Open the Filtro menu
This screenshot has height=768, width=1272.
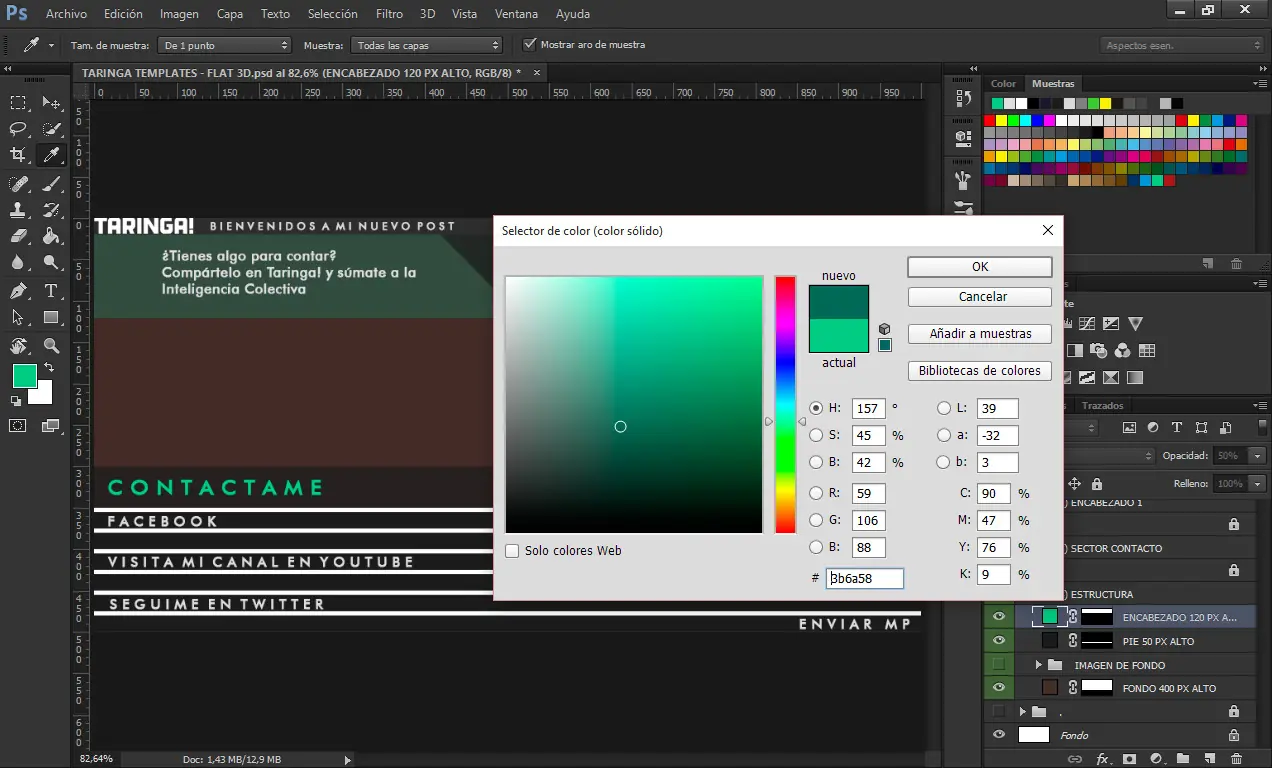[x=389, y=14]
